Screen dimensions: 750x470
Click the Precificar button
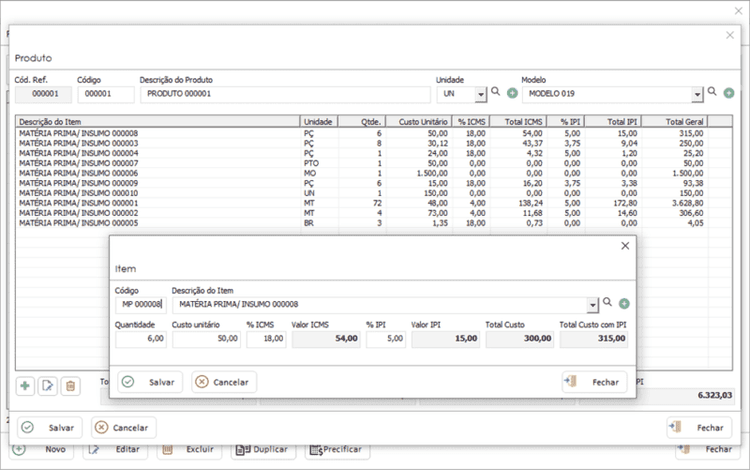pyautogui.click(x=337, y=449)
